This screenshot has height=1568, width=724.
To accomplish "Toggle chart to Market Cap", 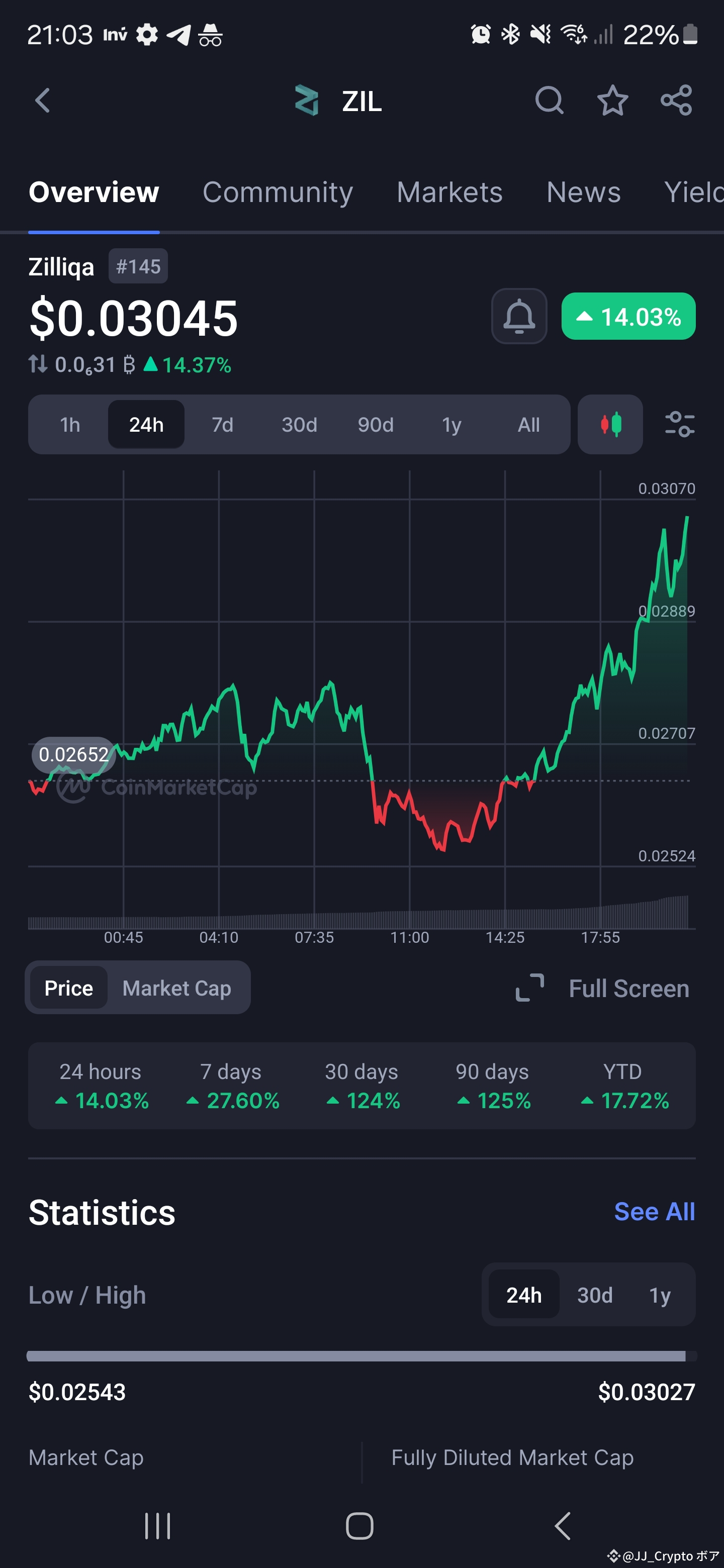I will [x=176, y=988].
